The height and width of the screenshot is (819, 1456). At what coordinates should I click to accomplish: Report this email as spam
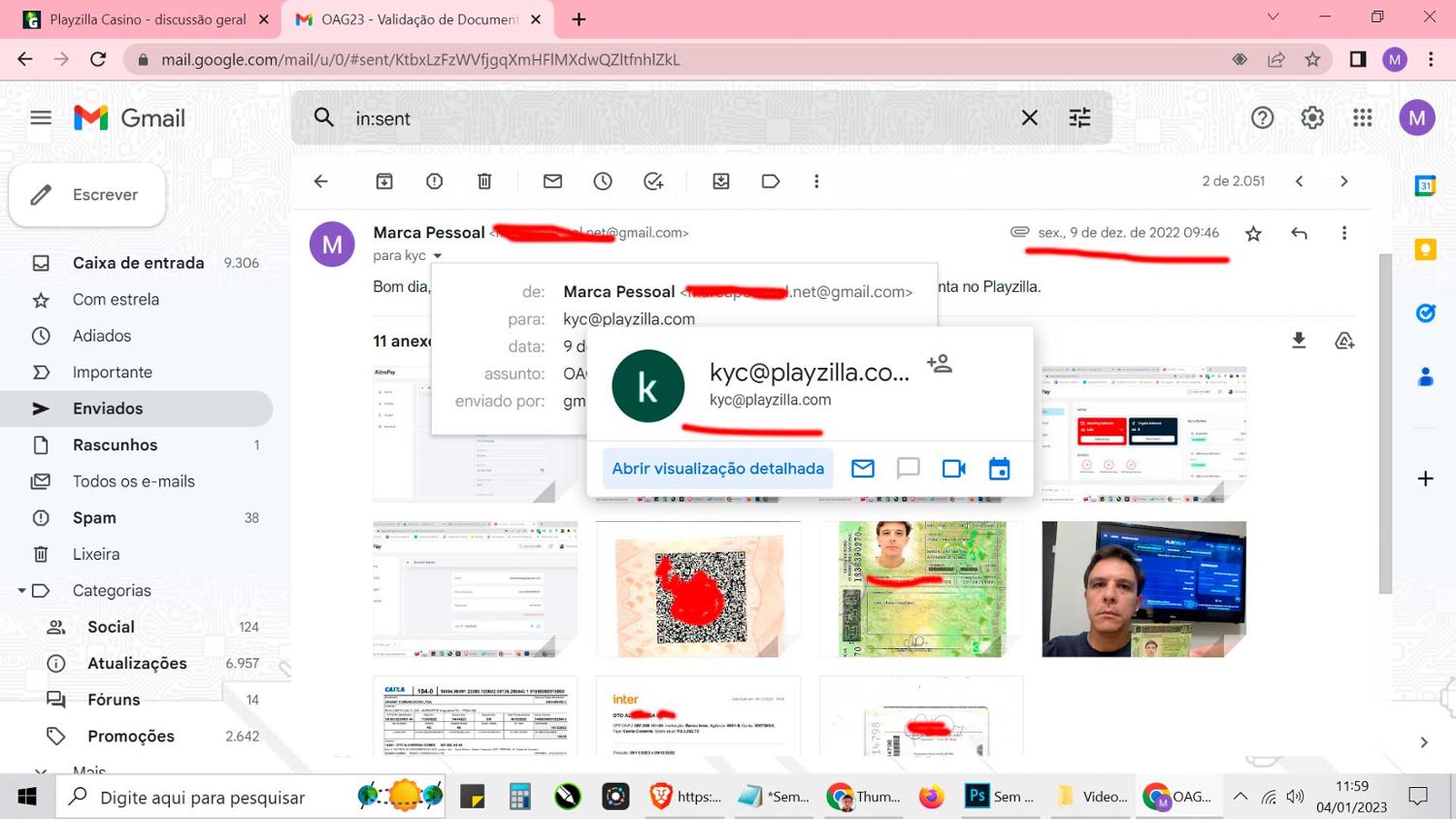434,181
